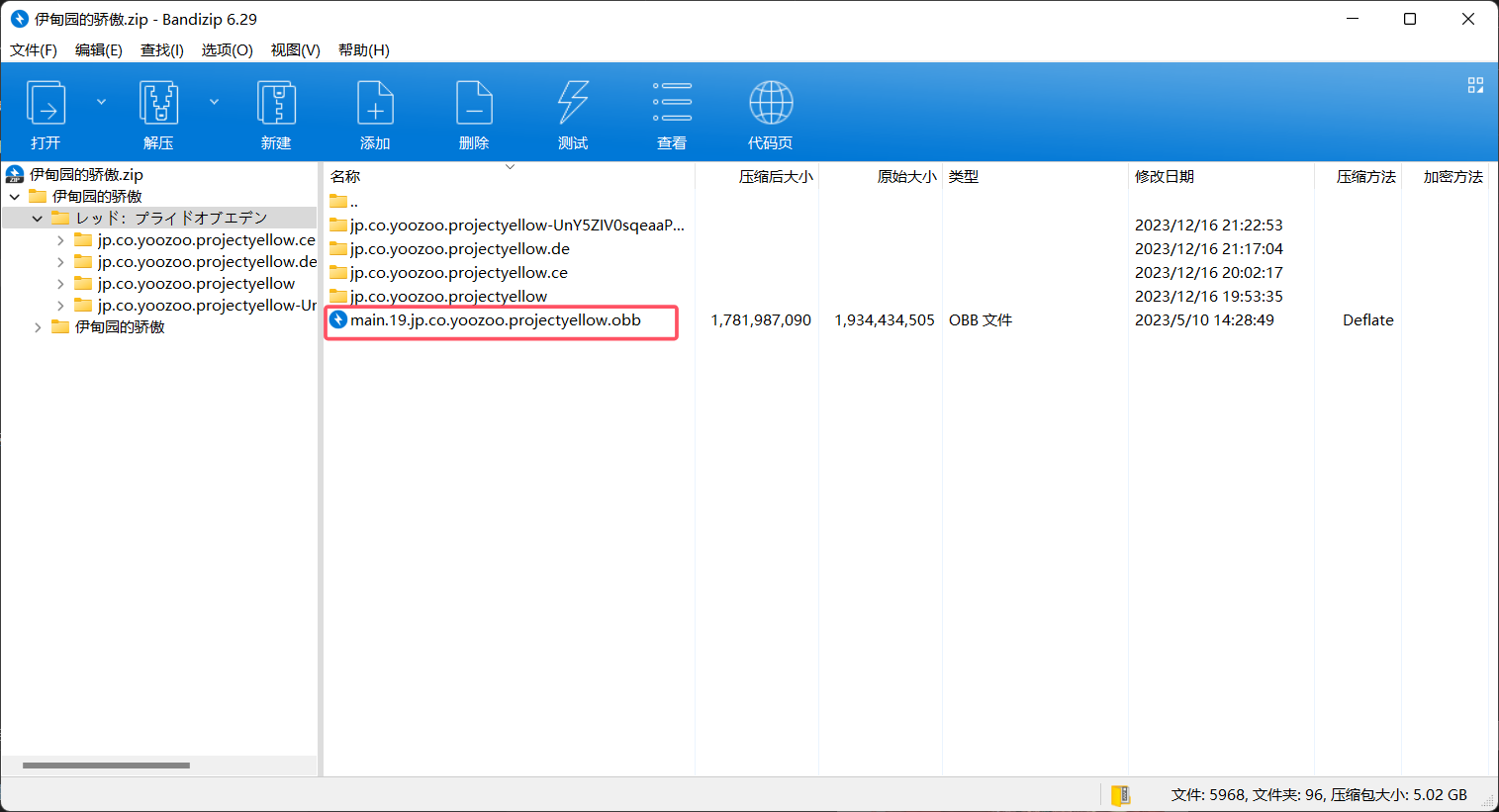Click the toolbar layout grid icon
Viewport: 1499px width, 812px height.
click(x=1475, y=85)
